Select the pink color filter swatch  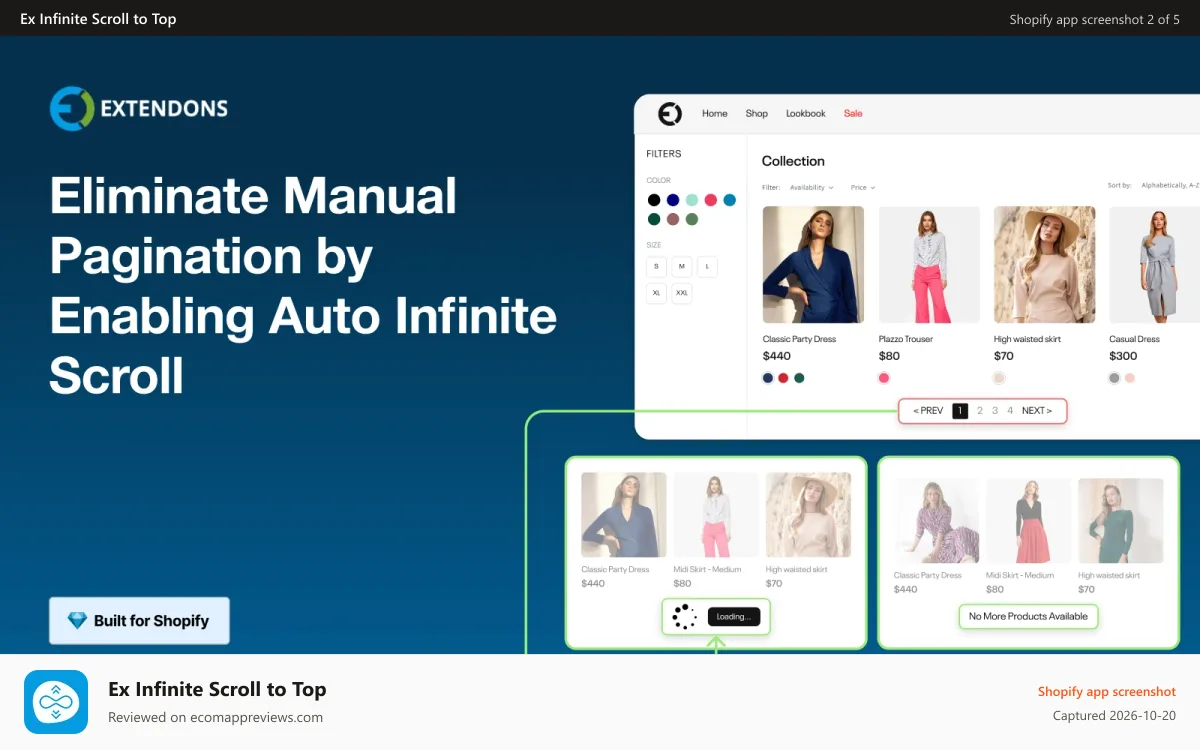pos(711,200)
